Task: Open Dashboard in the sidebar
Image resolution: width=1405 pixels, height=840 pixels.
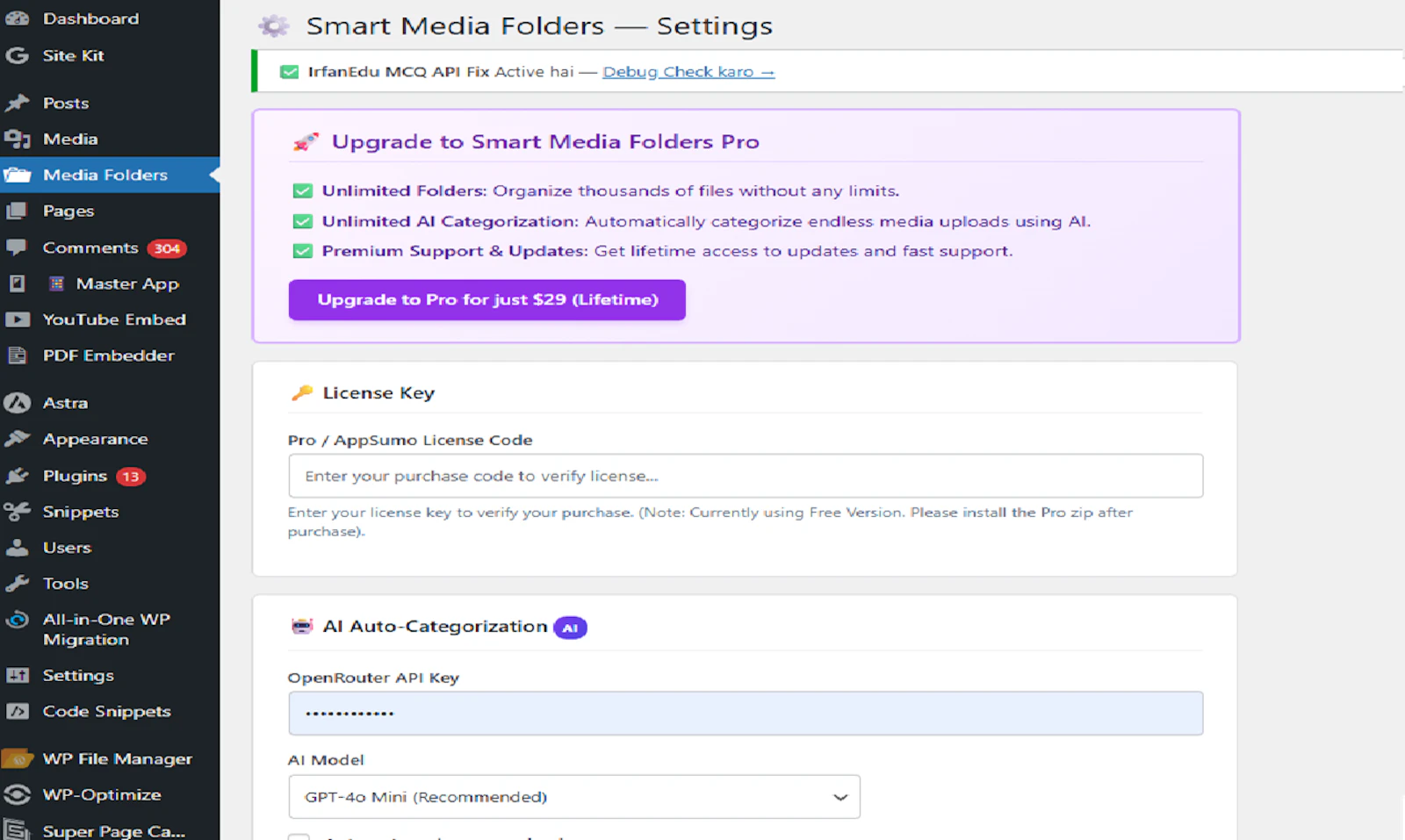Action: coord(90,18)
